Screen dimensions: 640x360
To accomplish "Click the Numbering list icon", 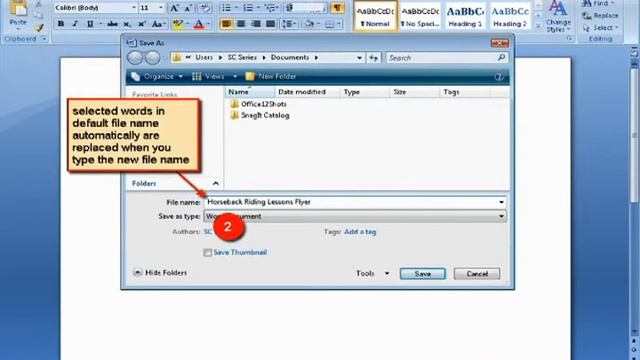I will [248, 8].
